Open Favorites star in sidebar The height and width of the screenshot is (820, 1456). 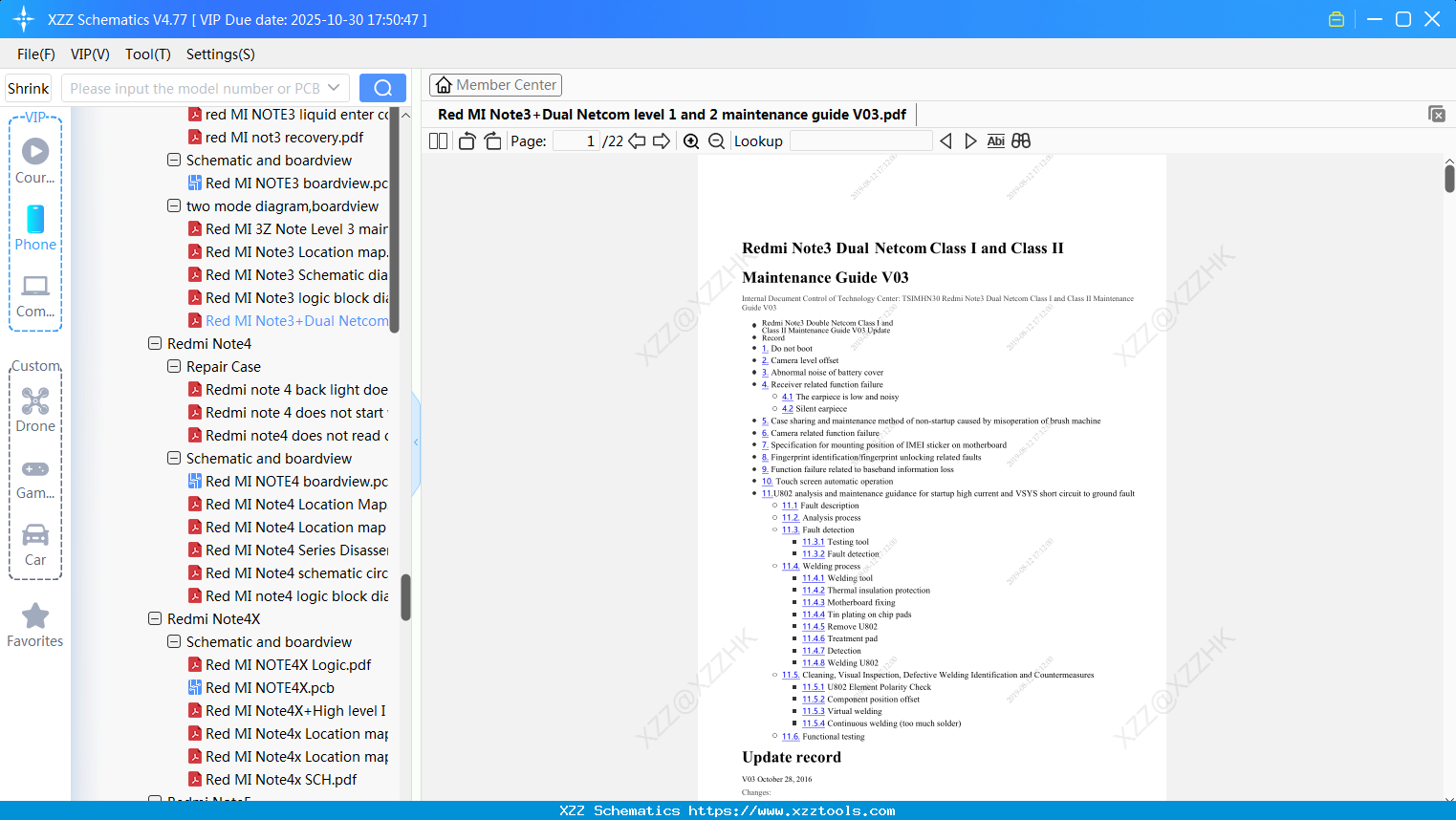(x=35, y=625)
